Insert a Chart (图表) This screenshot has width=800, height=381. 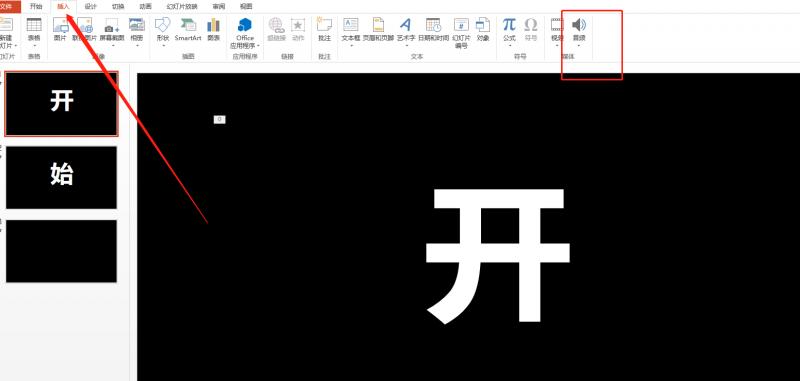214,29
